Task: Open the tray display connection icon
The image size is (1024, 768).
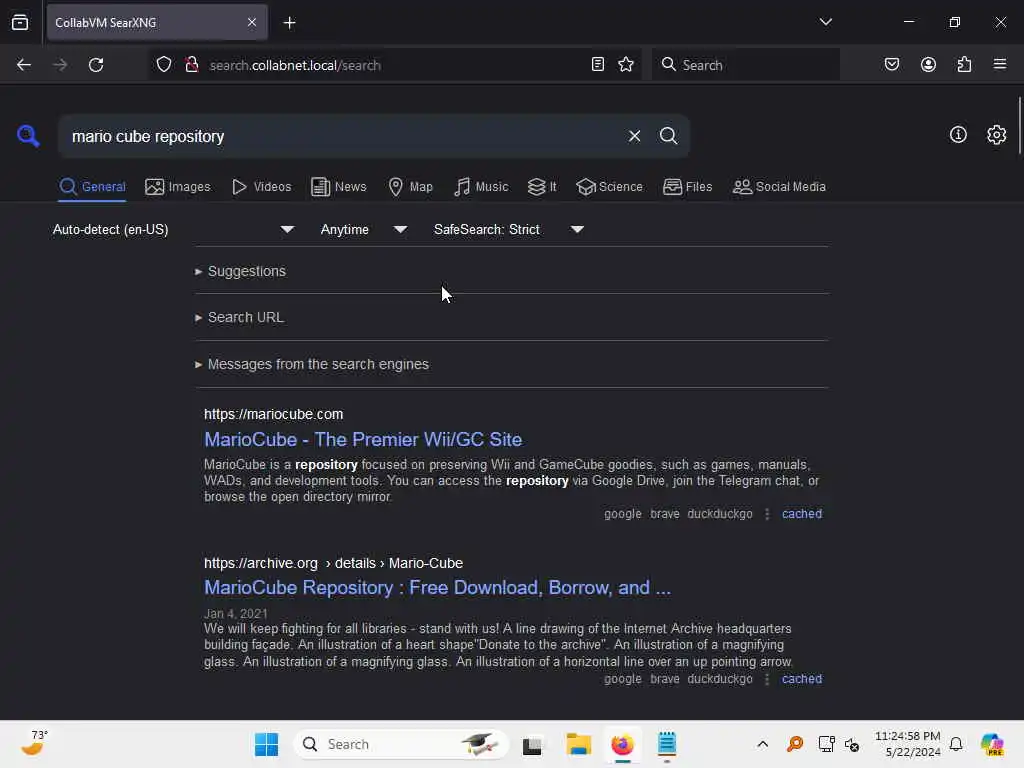Action: coord(826,744)
